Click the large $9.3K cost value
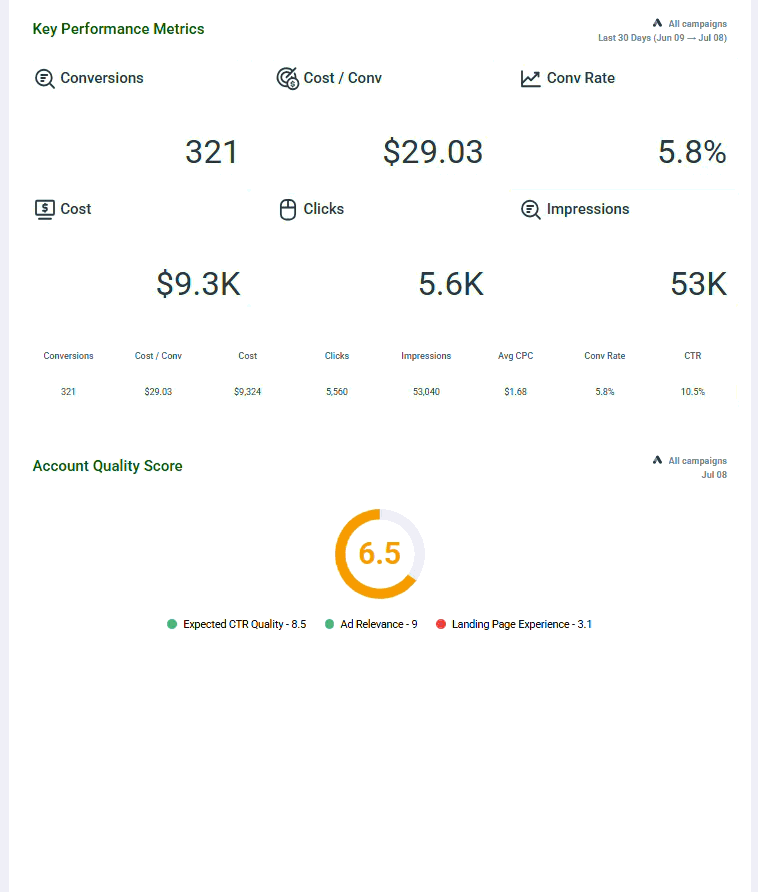The image size is (758, 892). [x=199, y=284]
